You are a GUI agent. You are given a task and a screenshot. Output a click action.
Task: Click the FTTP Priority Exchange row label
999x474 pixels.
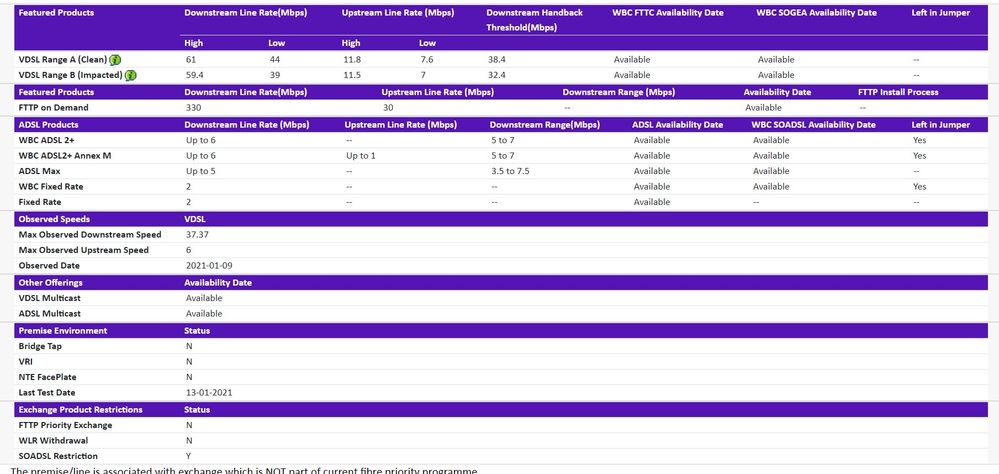point(65,425)
